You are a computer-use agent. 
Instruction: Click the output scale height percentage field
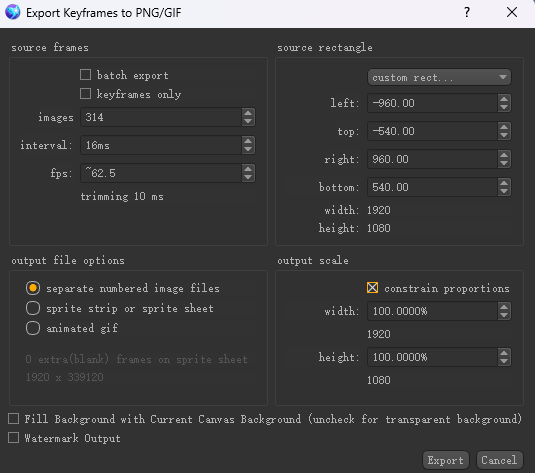pyautogui.click(x=432, y=357)
